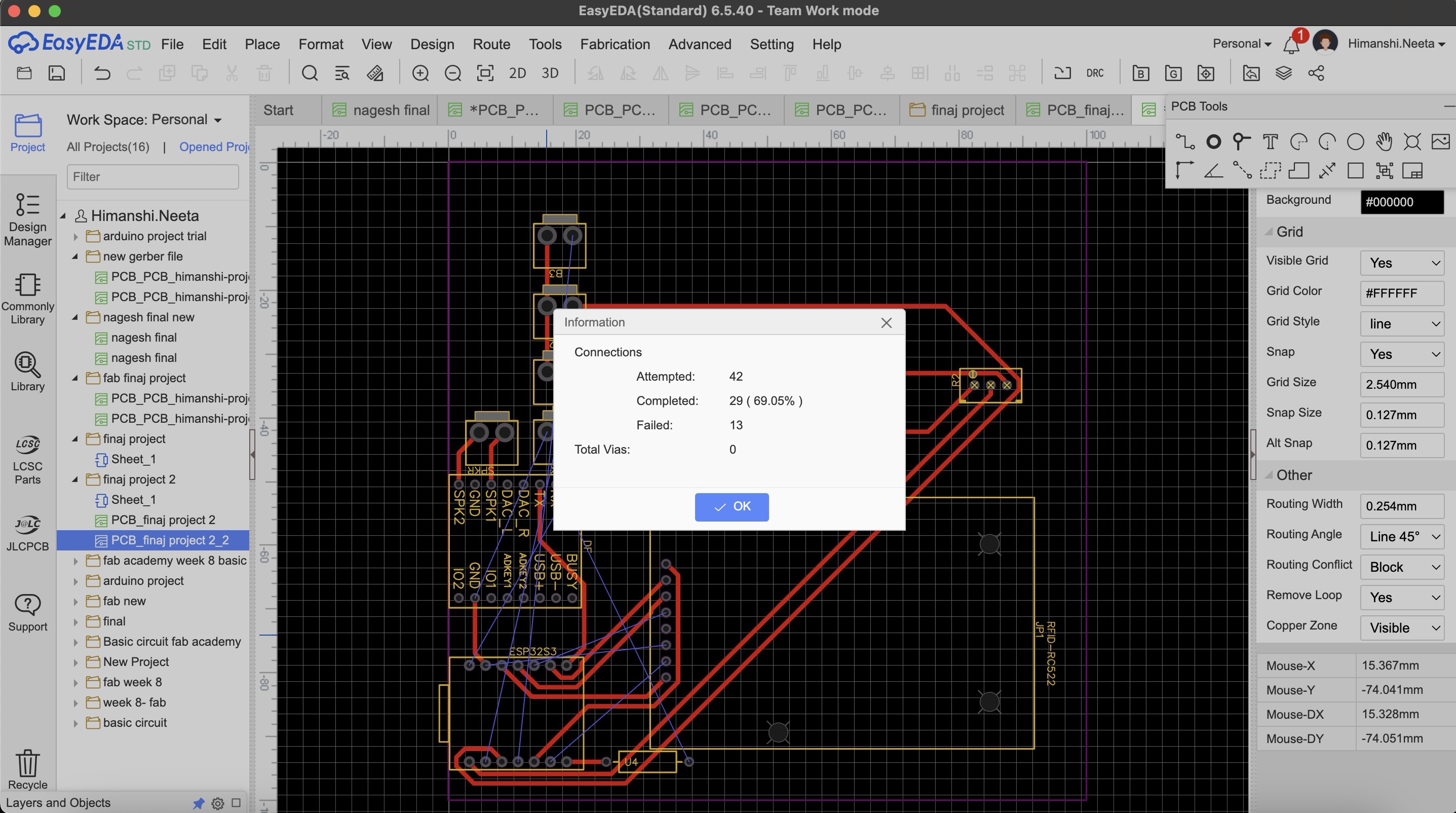The width and height of the screenshot is (1456, 813).
Task: Select the Circle tool in PCB Tools
Action: [x=1355, y=141]
